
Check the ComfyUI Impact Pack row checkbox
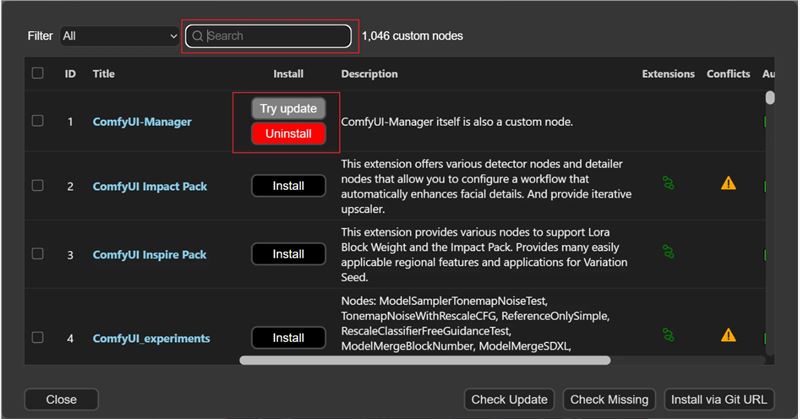(38, 185)
